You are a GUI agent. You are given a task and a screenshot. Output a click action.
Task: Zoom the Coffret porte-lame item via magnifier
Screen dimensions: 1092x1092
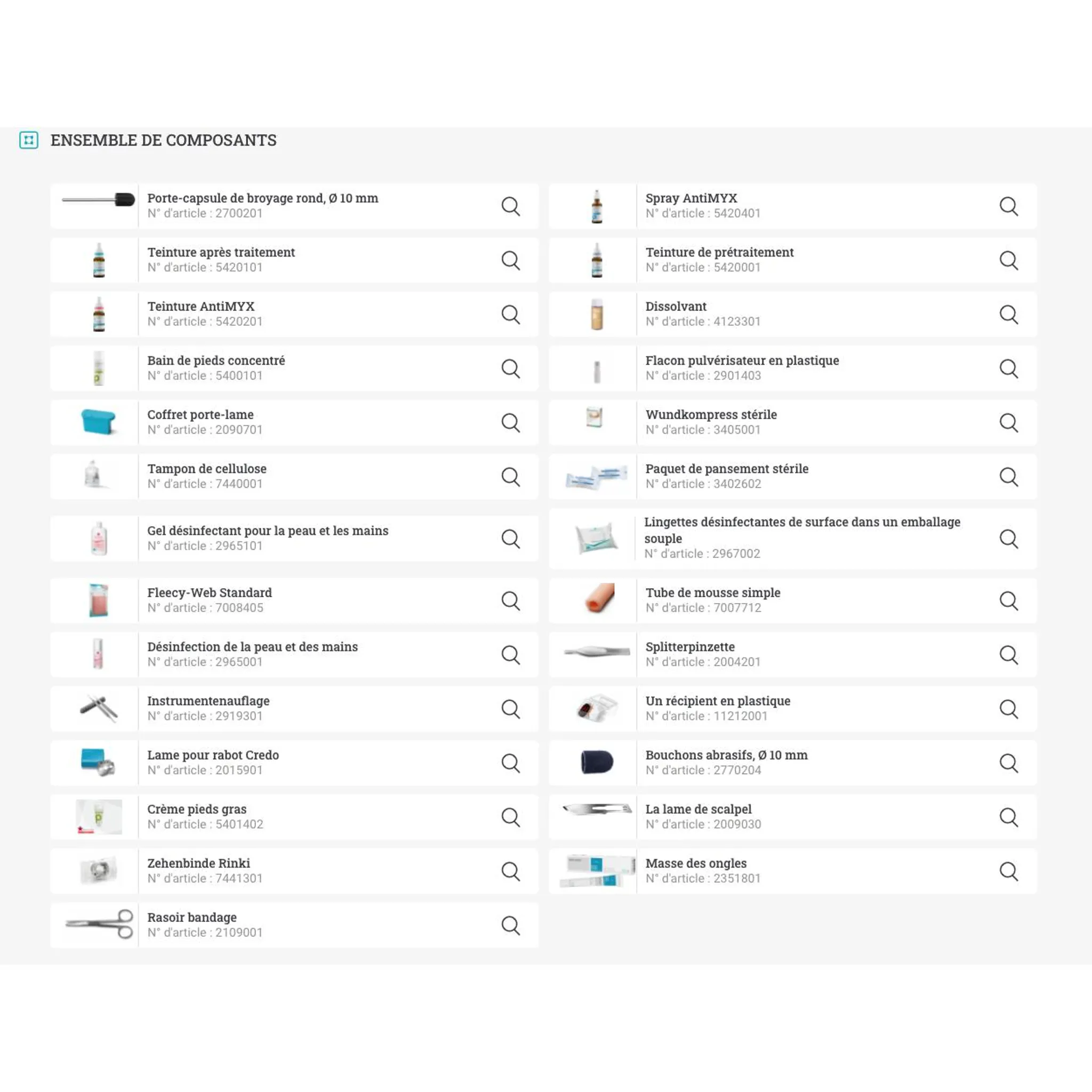click(x=510, y=423)
